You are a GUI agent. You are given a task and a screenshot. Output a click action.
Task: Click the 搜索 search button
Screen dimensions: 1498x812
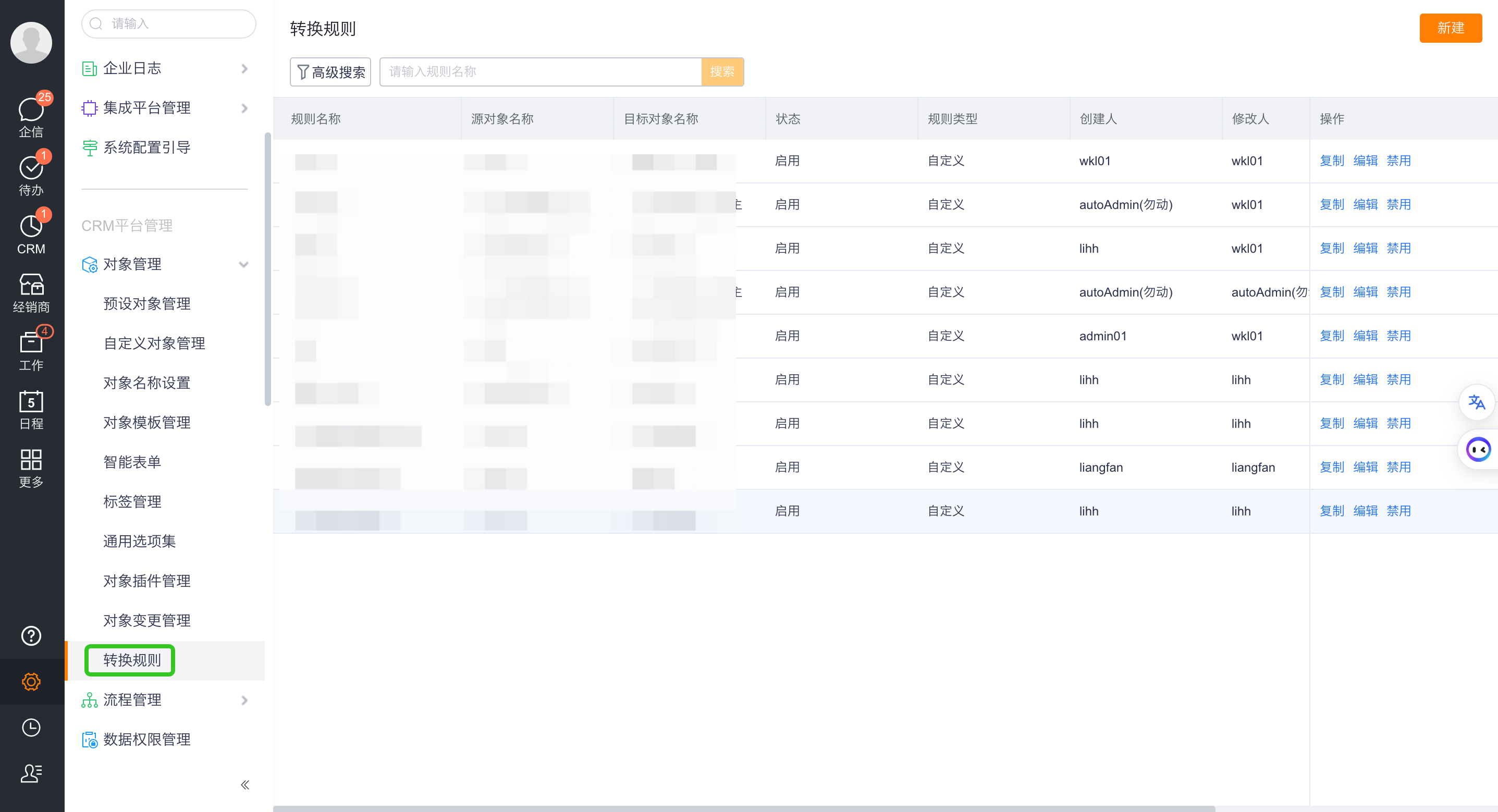722,71
